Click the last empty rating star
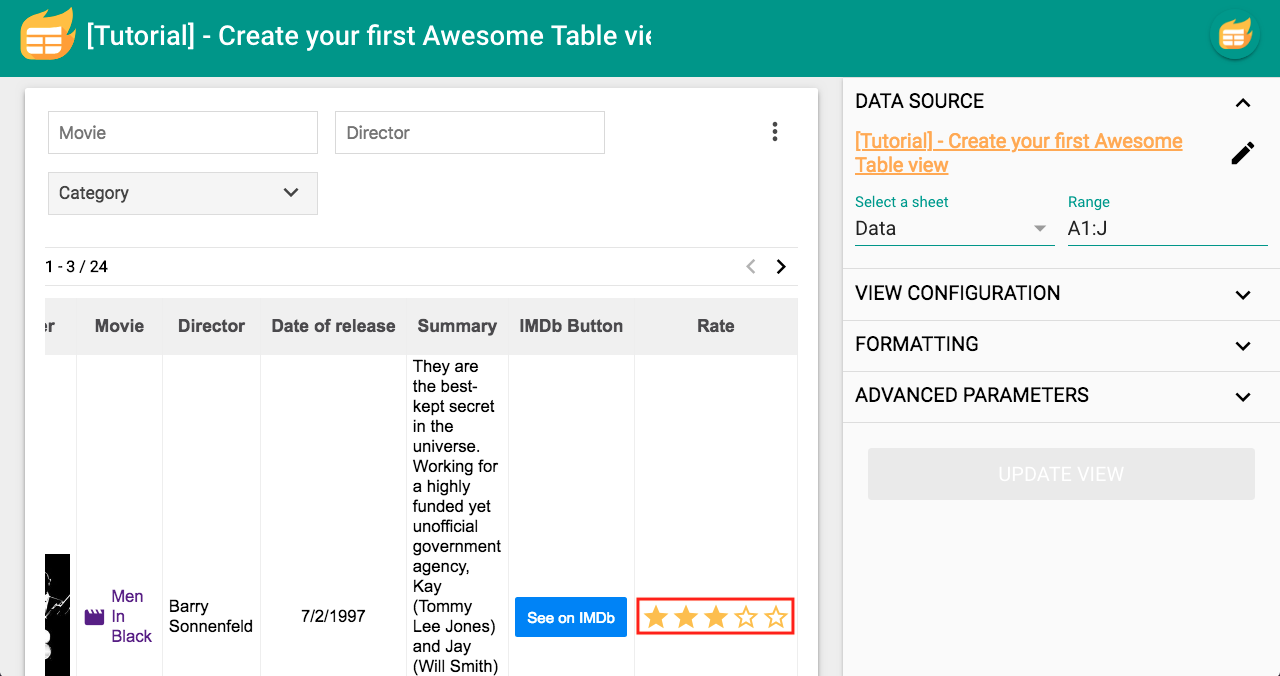The width and height of the screenshot is (1280, 676). pyautogui.click(x=776, y=617)
